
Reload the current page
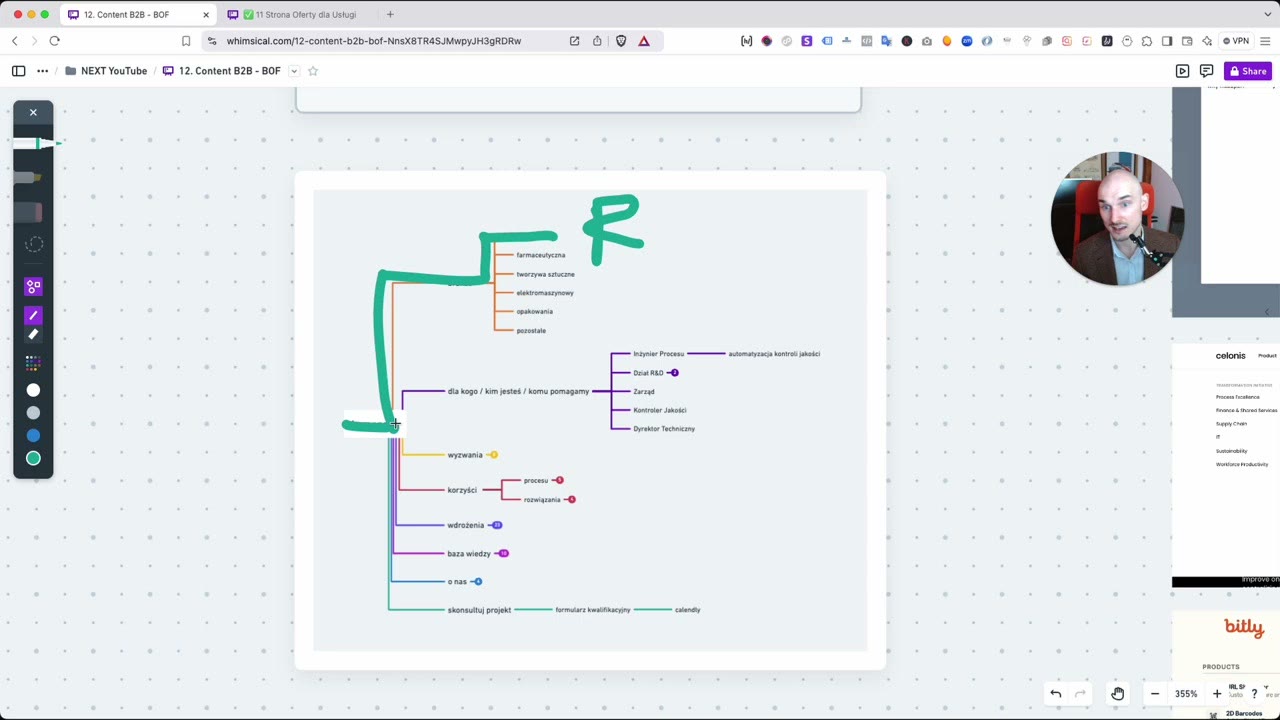(x=54, y=41)
